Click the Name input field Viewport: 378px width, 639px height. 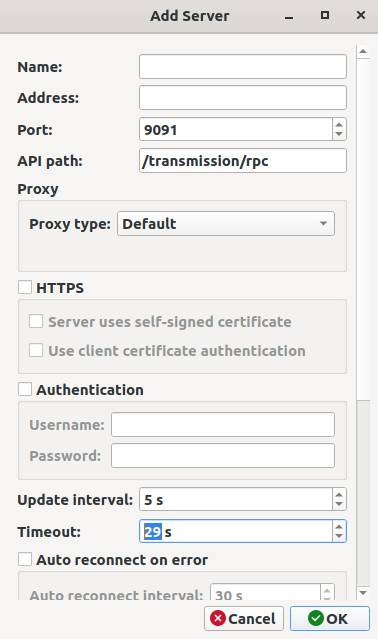[243, 66]
